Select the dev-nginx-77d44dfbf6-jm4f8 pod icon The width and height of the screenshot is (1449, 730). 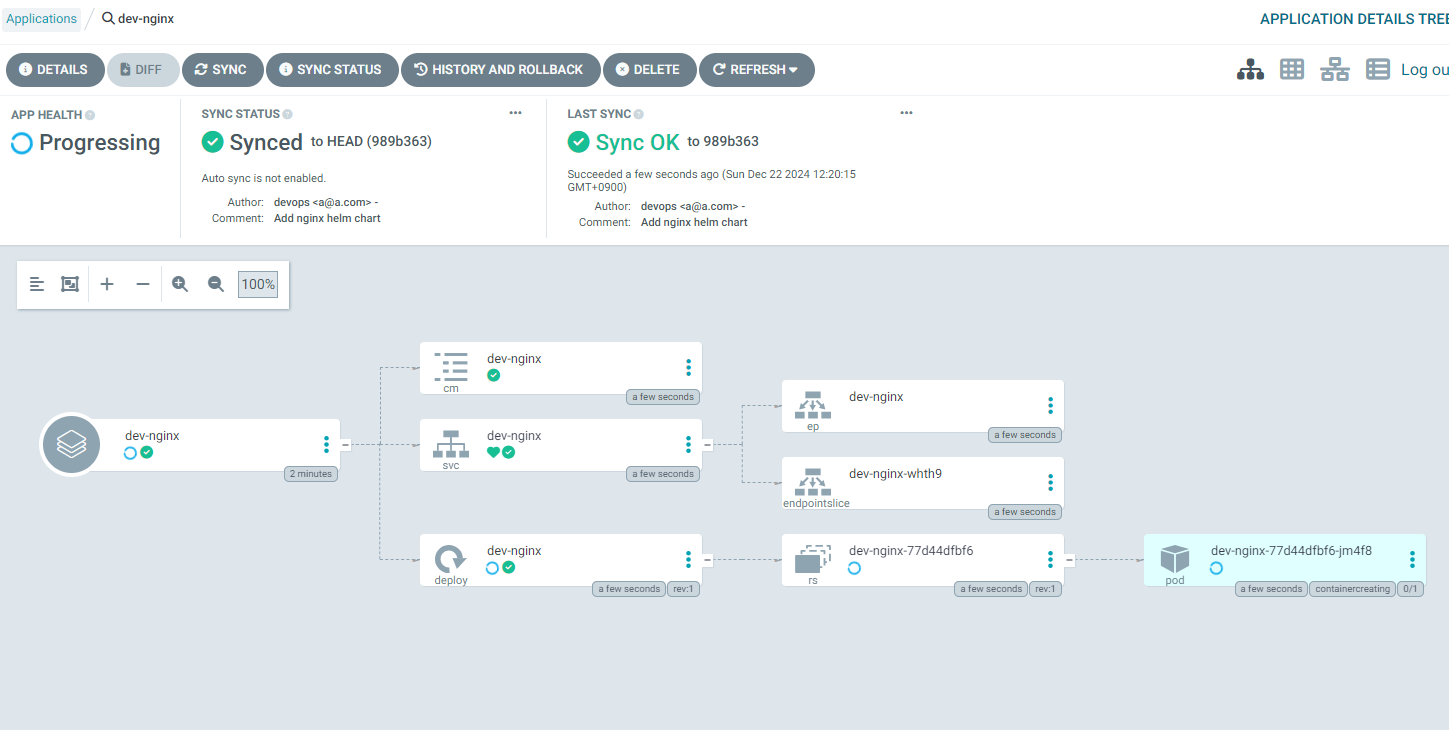1175,559
